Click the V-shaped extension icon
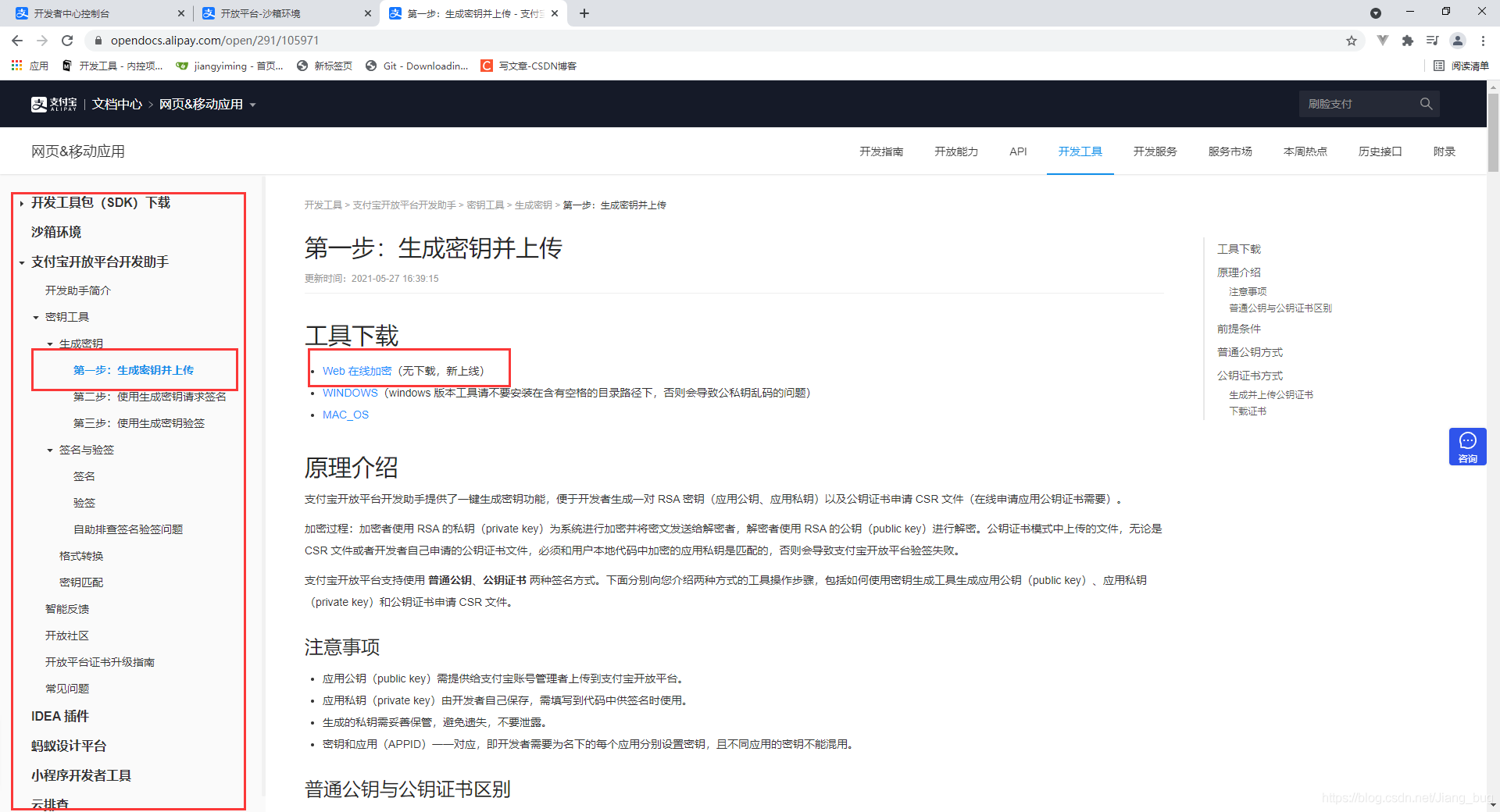 pos(1383,41)
